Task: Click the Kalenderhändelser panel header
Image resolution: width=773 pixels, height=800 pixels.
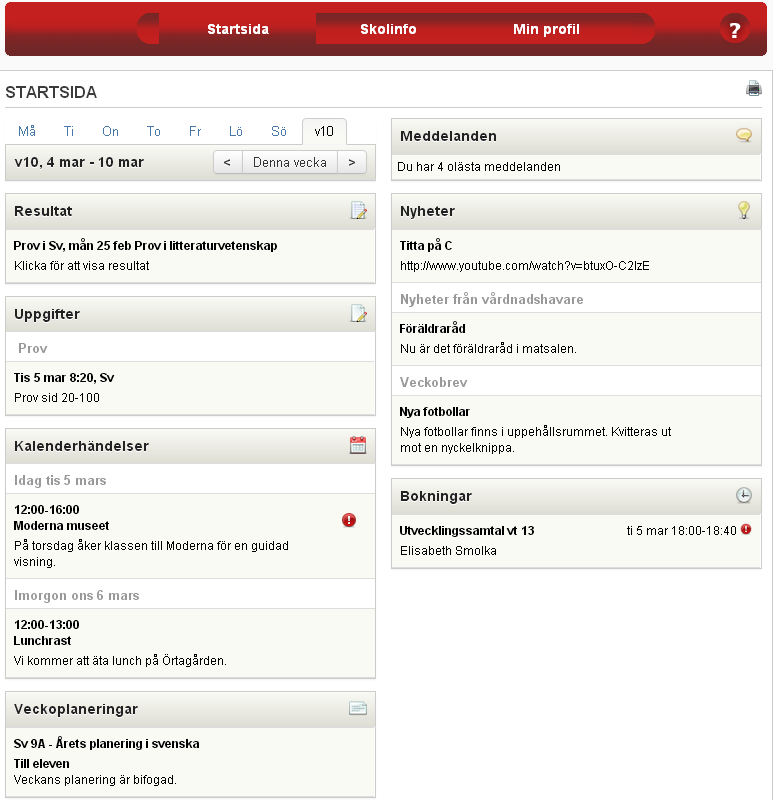Action: [190, 446]
